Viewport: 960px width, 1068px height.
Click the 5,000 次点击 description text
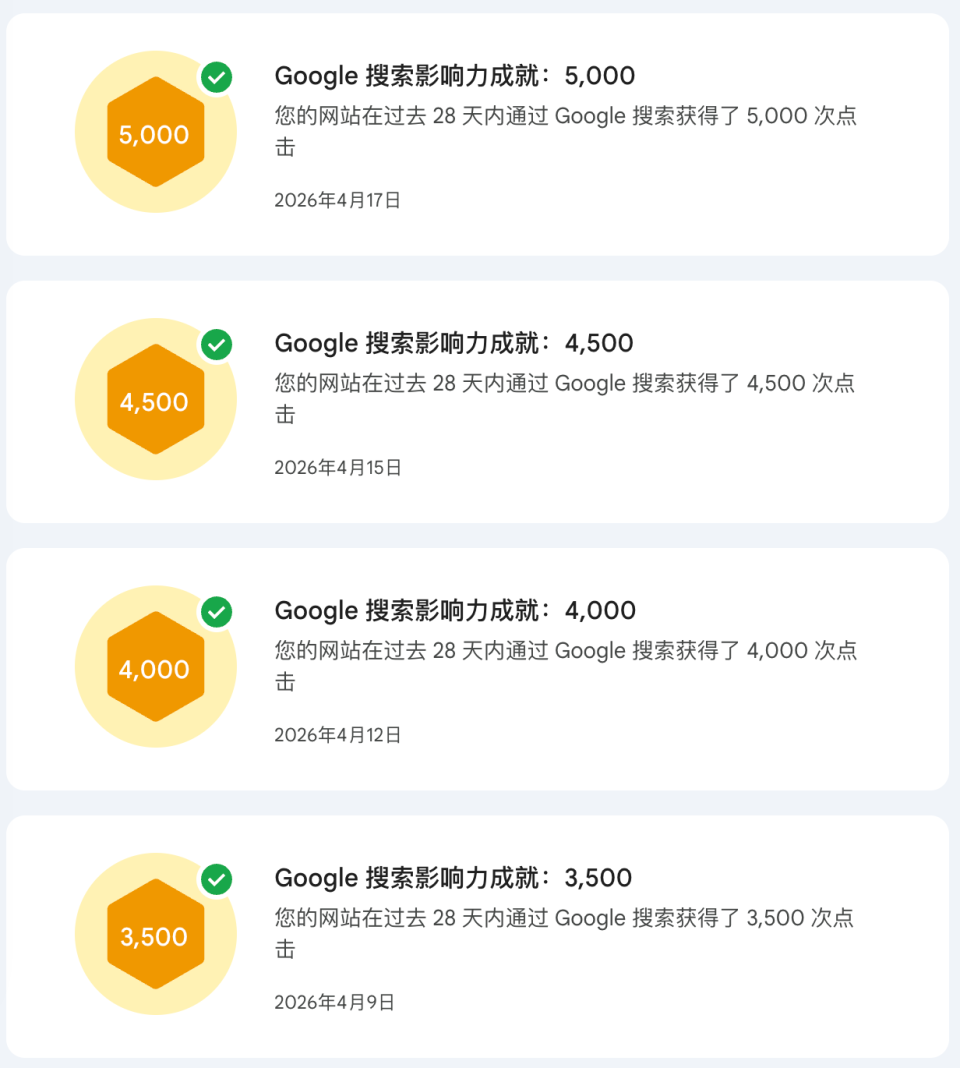[566, 131]
